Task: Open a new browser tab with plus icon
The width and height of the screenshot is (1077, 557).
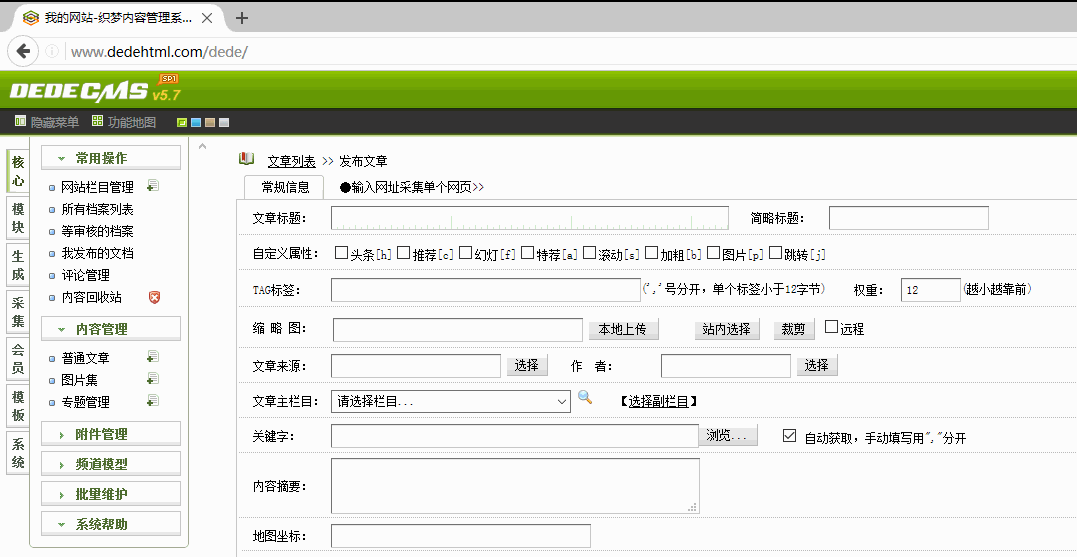Action: 241,19
